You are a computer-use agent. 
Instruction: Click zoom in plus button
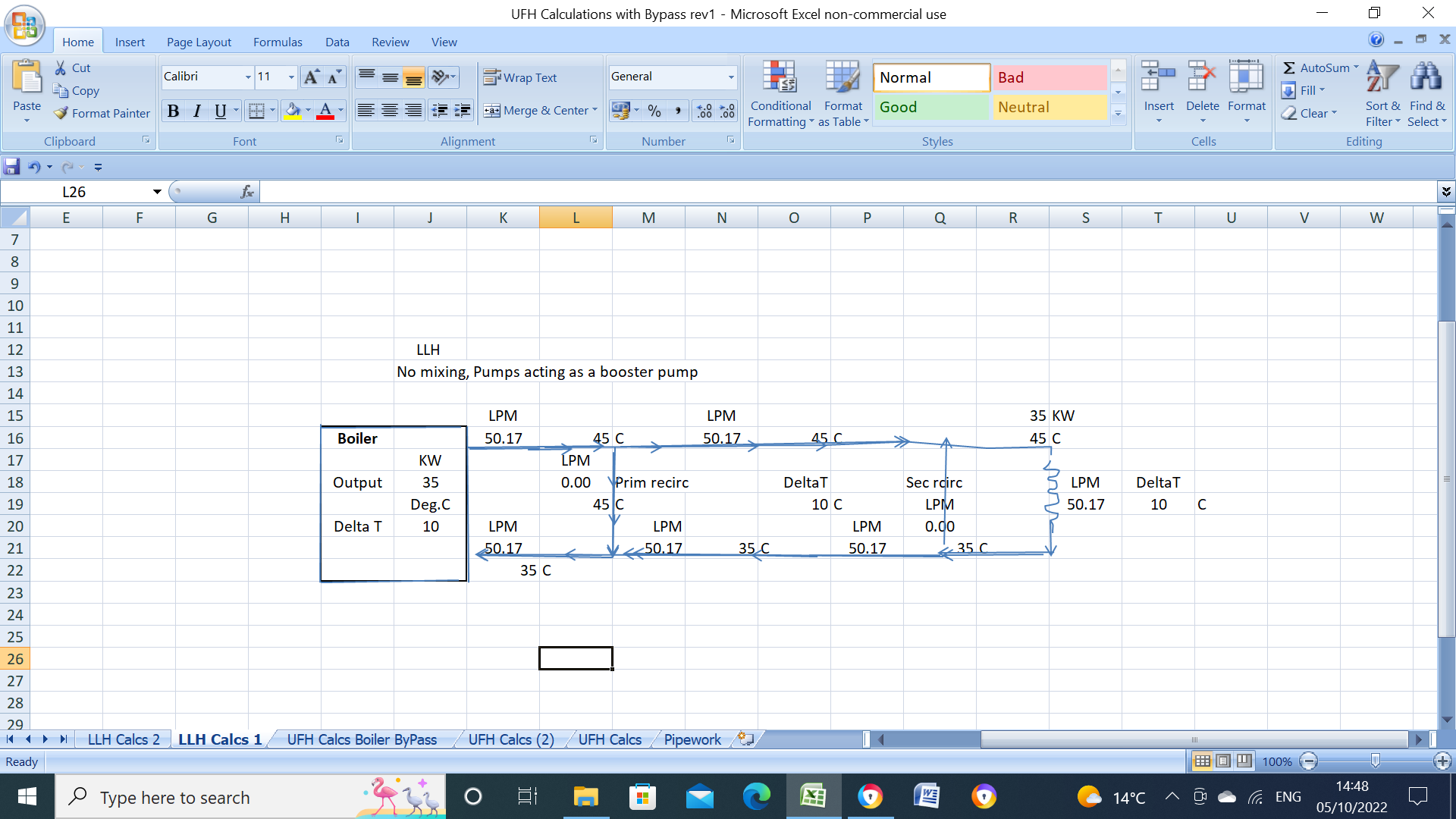[x=1442, y=761]
